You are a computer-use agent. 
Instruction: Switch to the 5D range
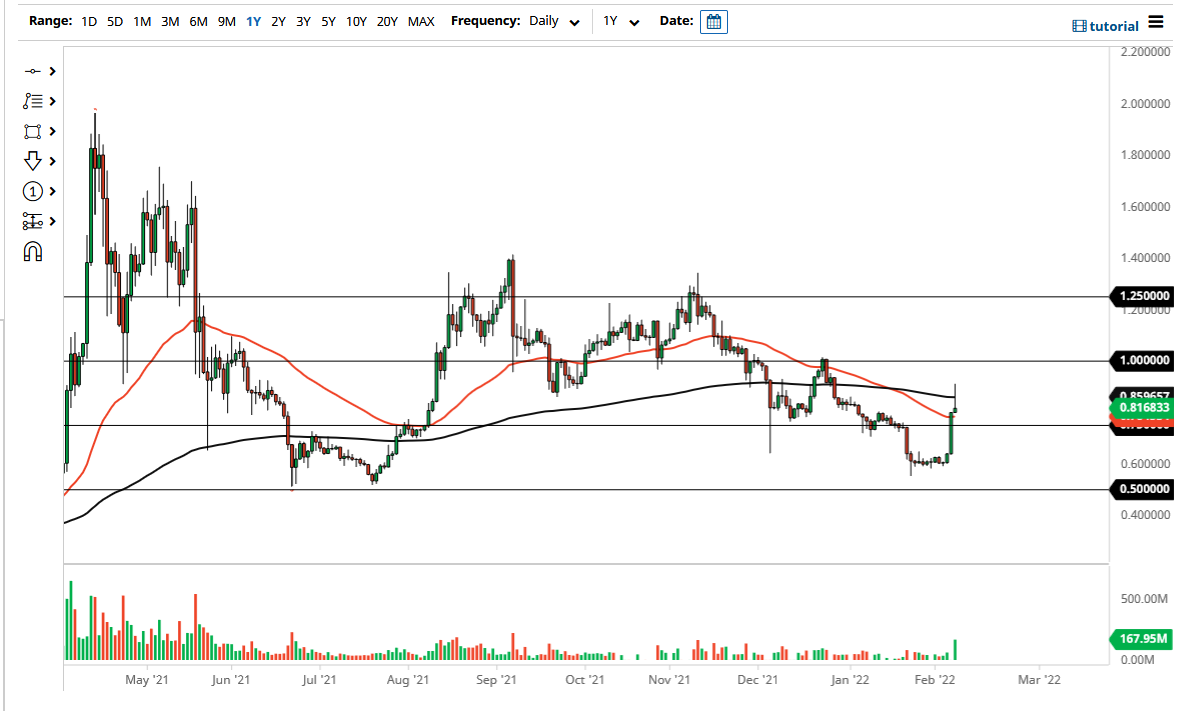tap(114, 20)
